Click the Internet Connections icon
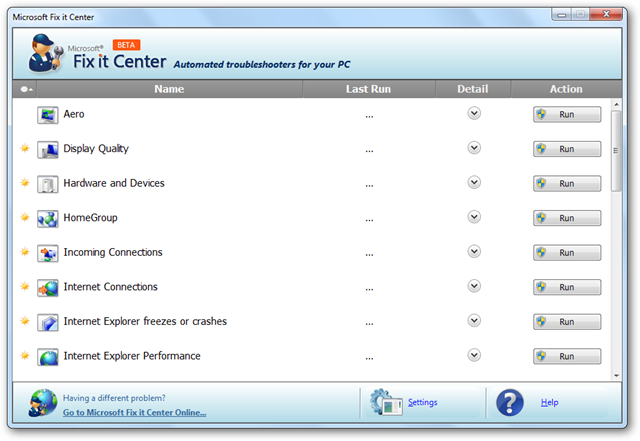 (48, 288)
